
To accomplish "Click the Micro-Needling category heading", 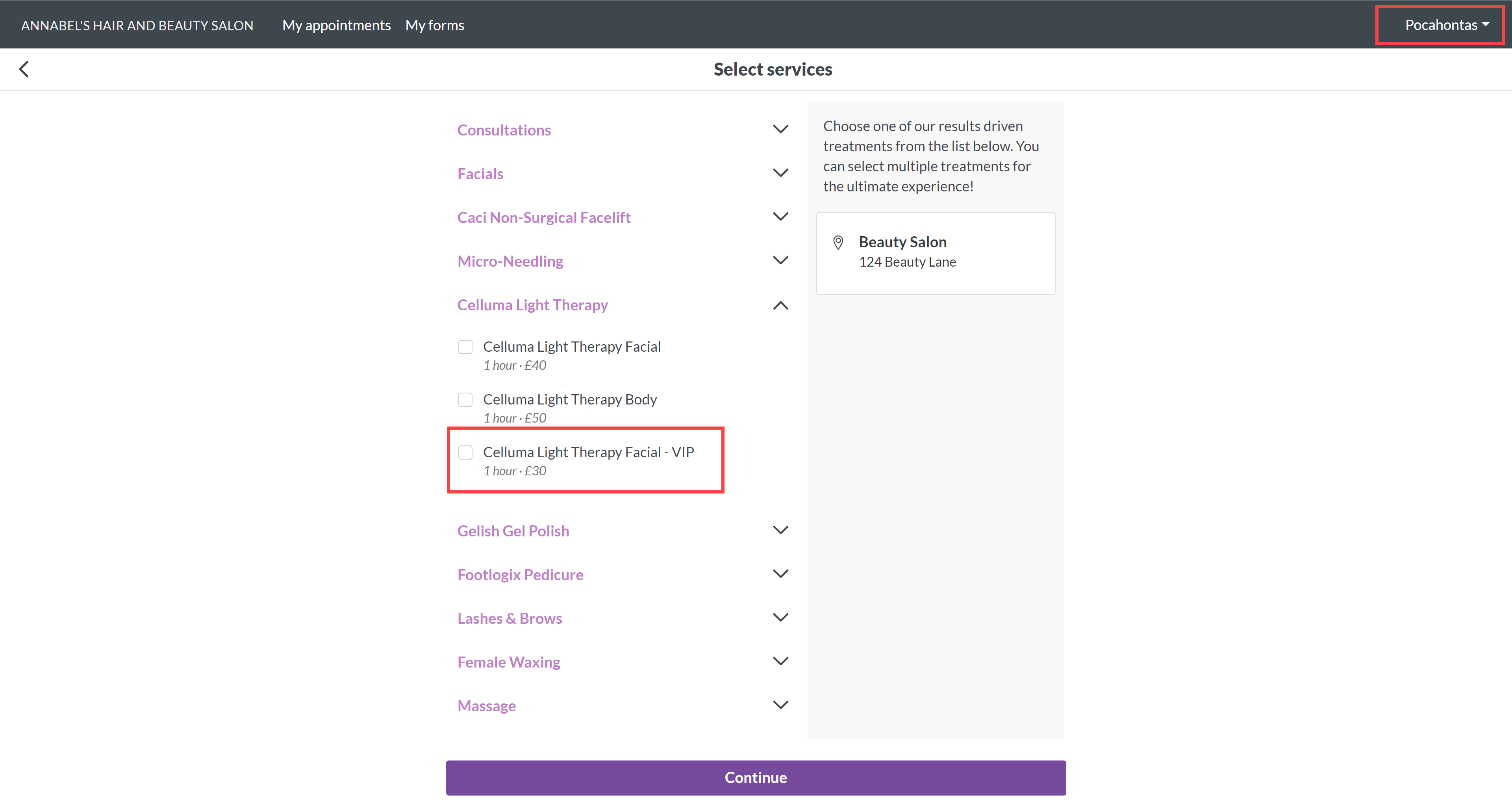I will pos(510,261).
